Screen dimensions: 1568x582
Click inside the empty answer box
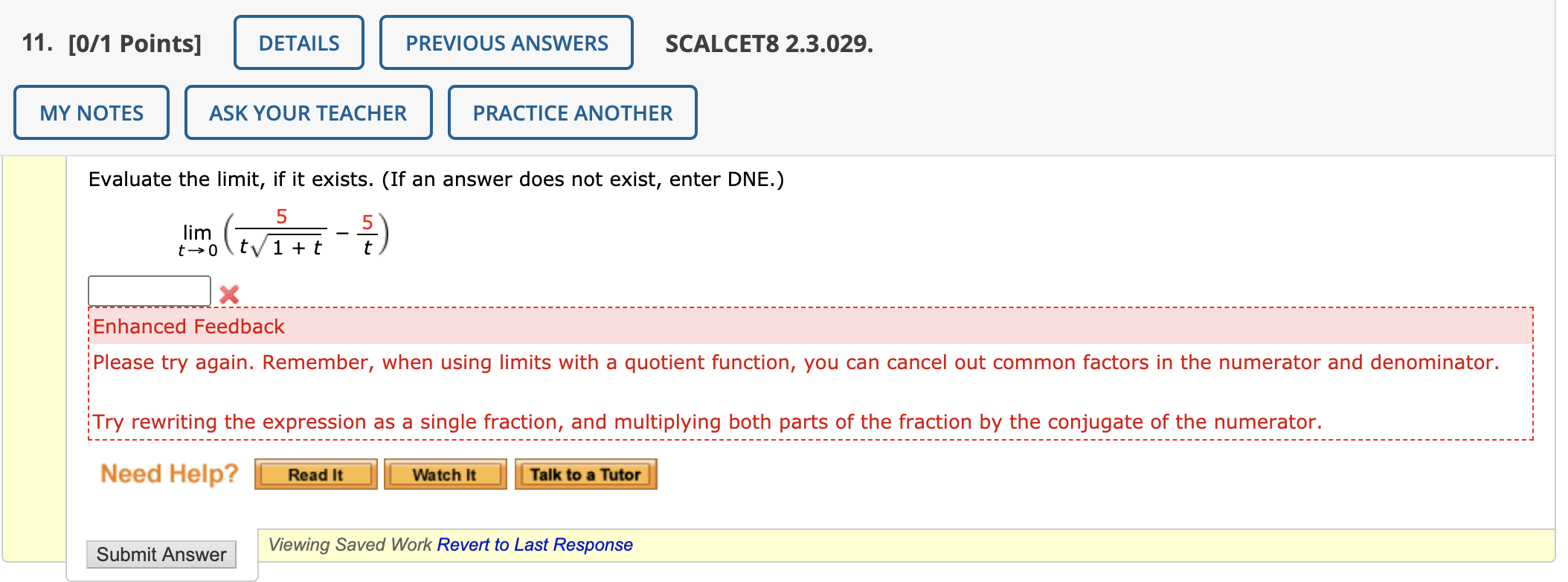coord(147,291)
